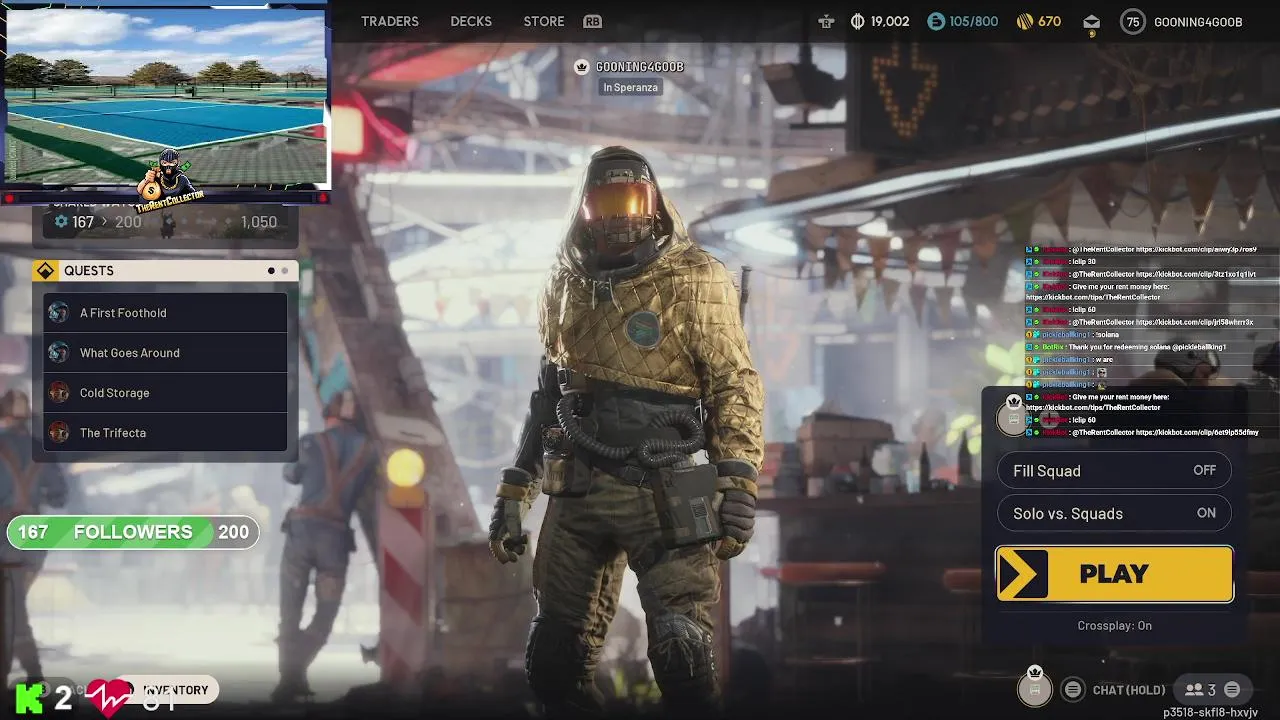Click the coin currency icon beside 19,002
1280x720 pixels.
point(857,21)
